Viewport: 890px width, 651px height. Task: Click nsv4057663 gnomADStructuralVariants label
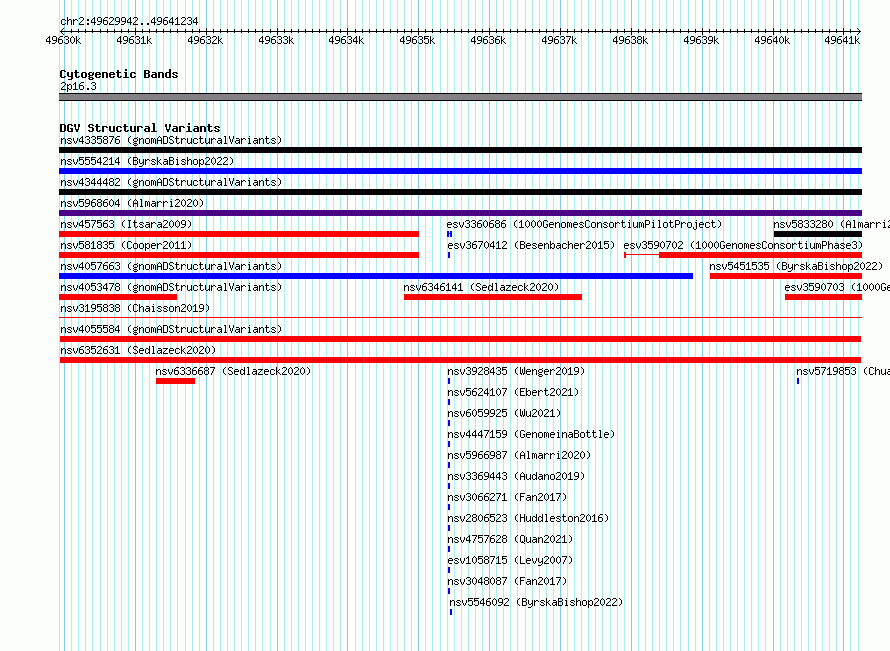171,266
